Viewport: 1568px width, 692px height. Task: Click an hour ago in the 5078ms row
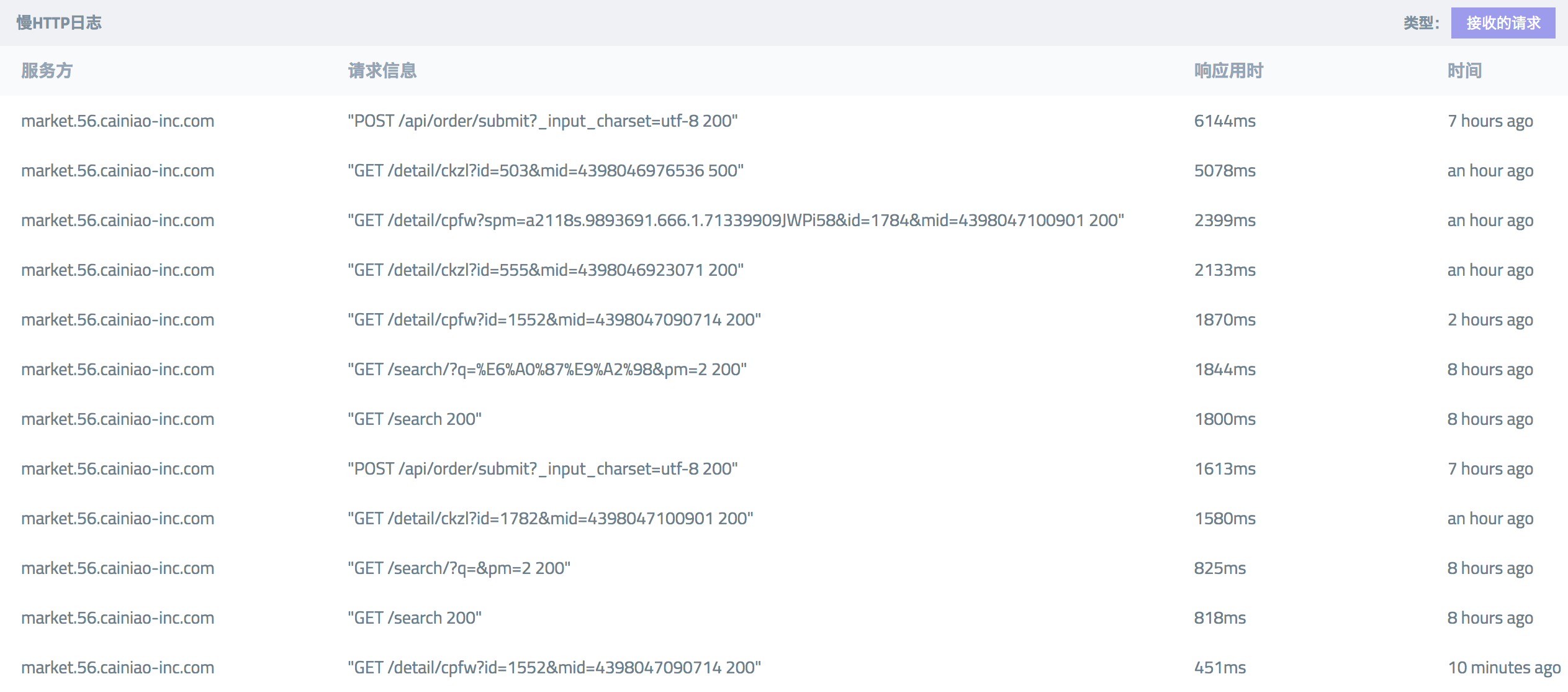click(1490, 171)
